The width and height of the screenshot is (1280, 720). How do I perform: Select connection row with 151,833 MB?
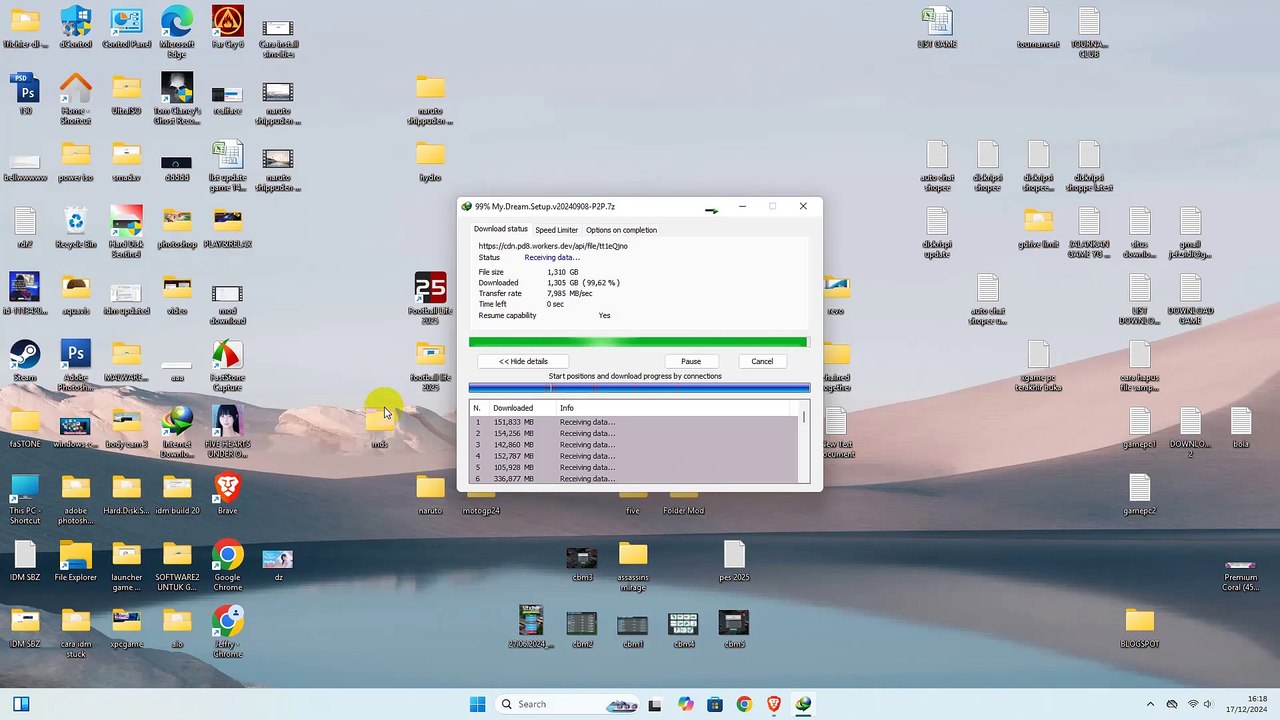point(635,422)
